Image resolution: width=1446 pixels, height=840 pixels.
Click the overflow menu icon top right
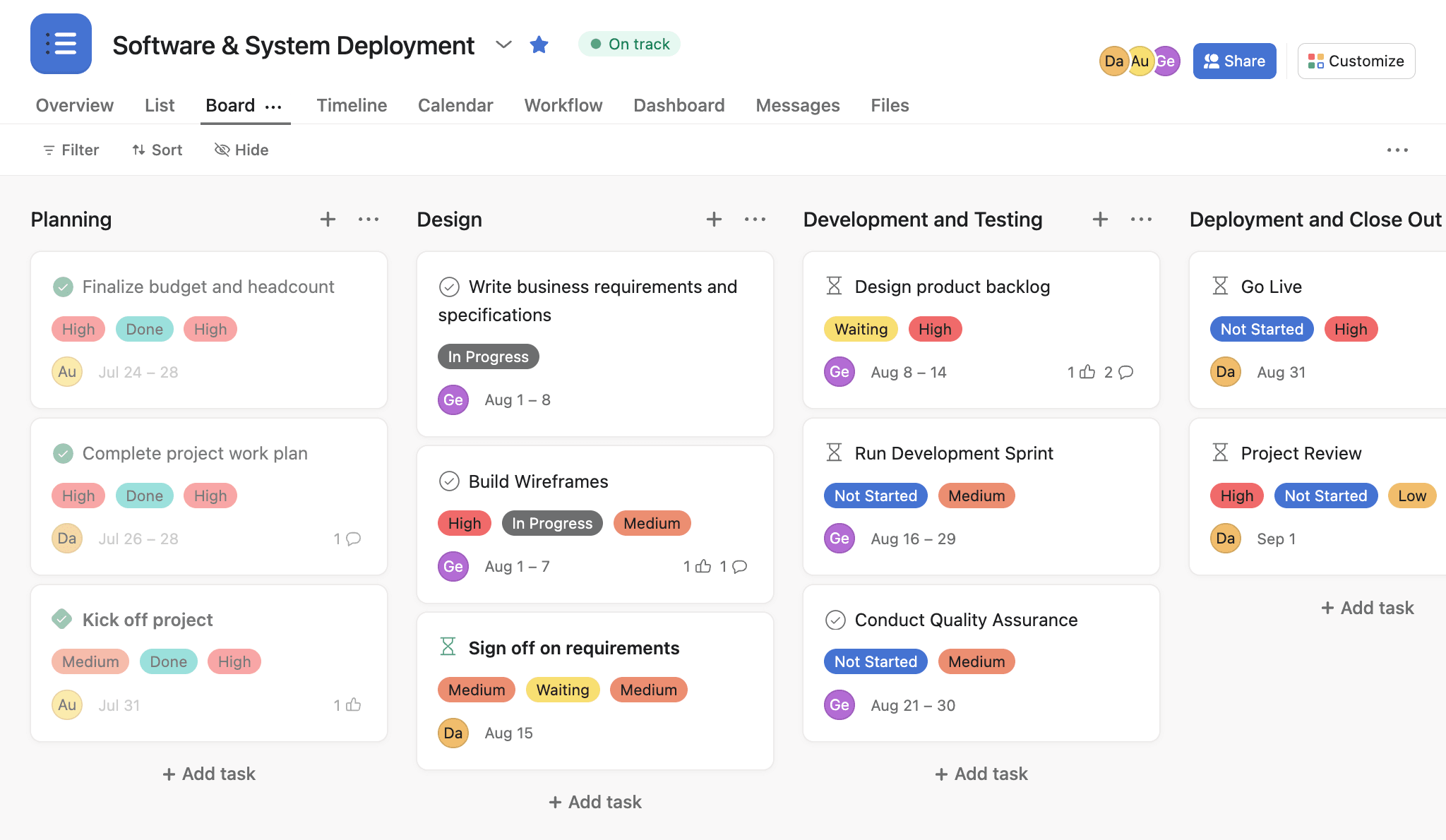1397,149
